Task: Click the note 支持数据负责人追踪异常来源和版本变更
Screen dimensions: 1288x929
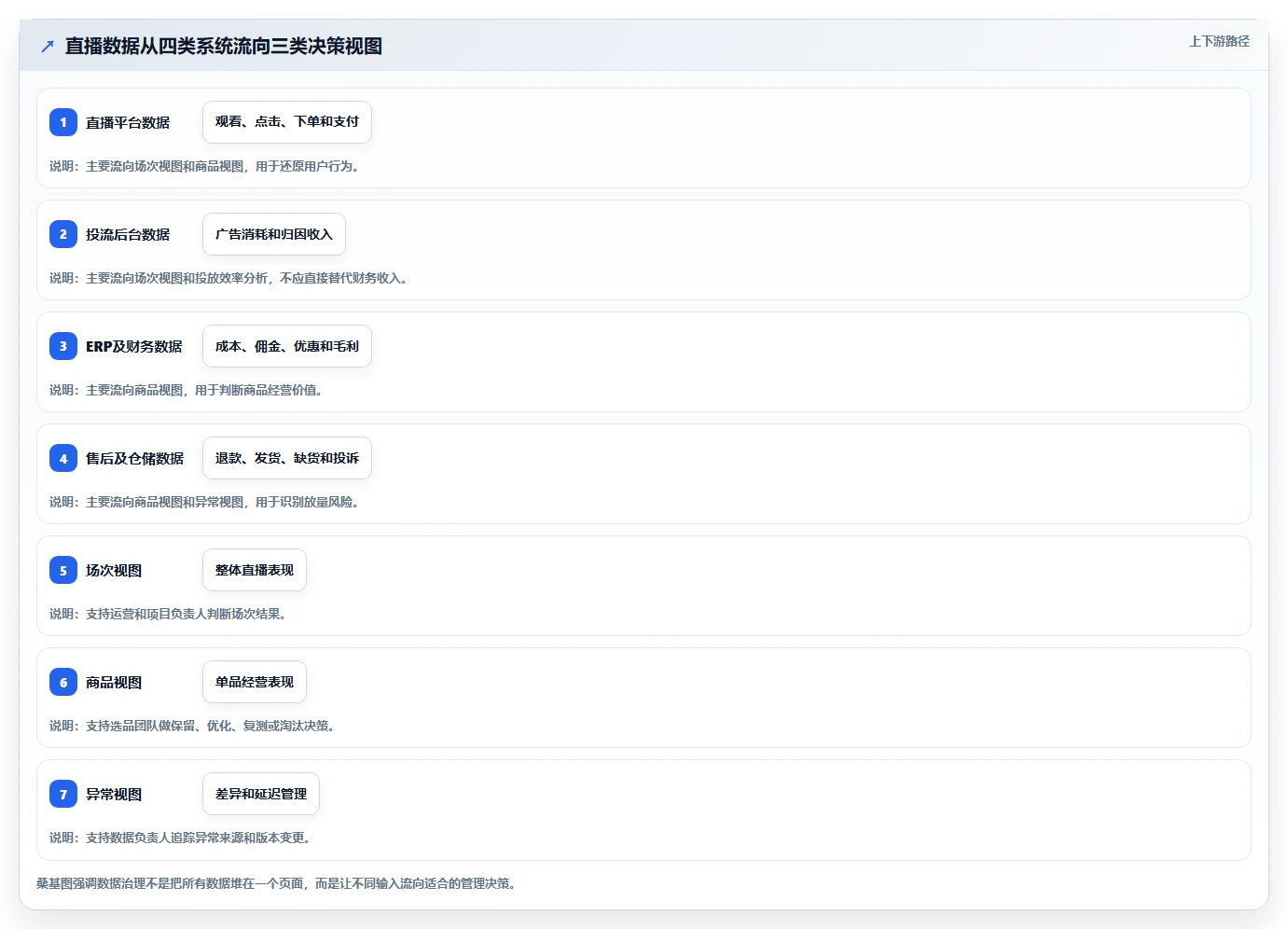Action: (198, 838)
